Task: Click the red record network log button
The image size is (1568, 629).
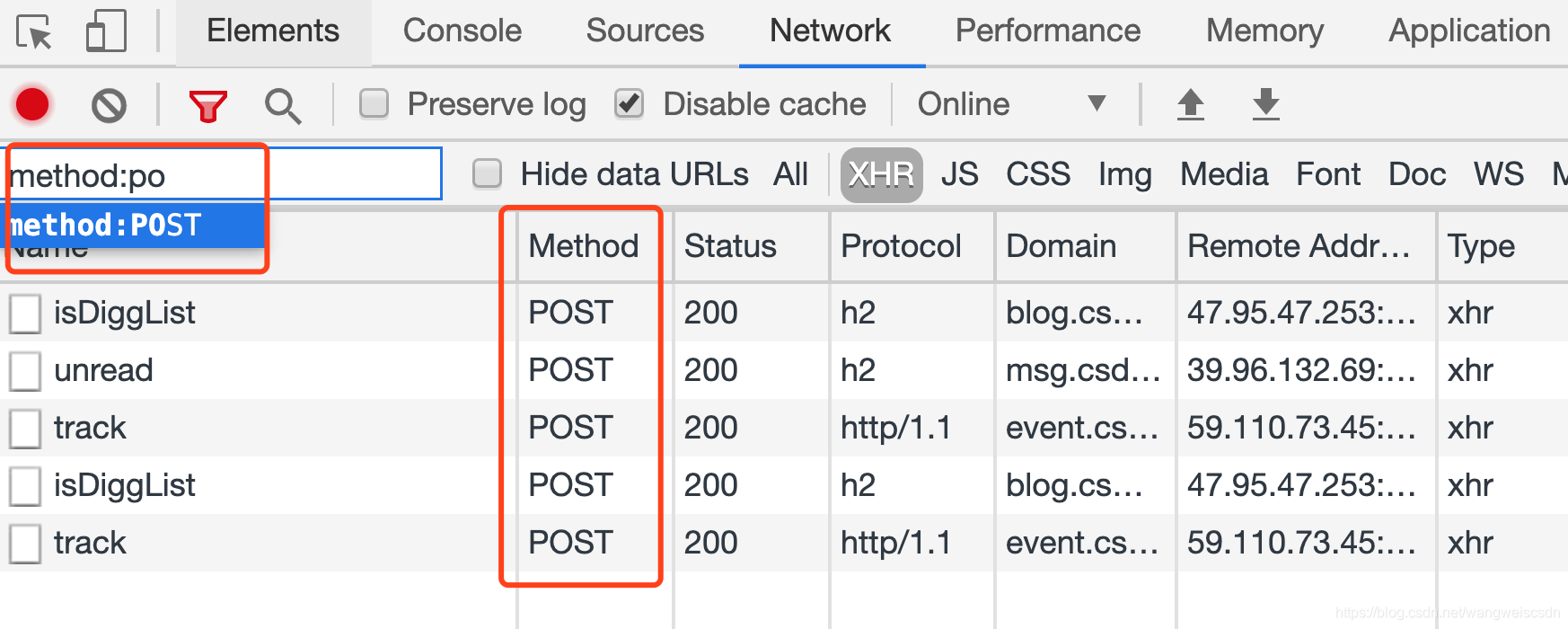Action: (32, 103)
